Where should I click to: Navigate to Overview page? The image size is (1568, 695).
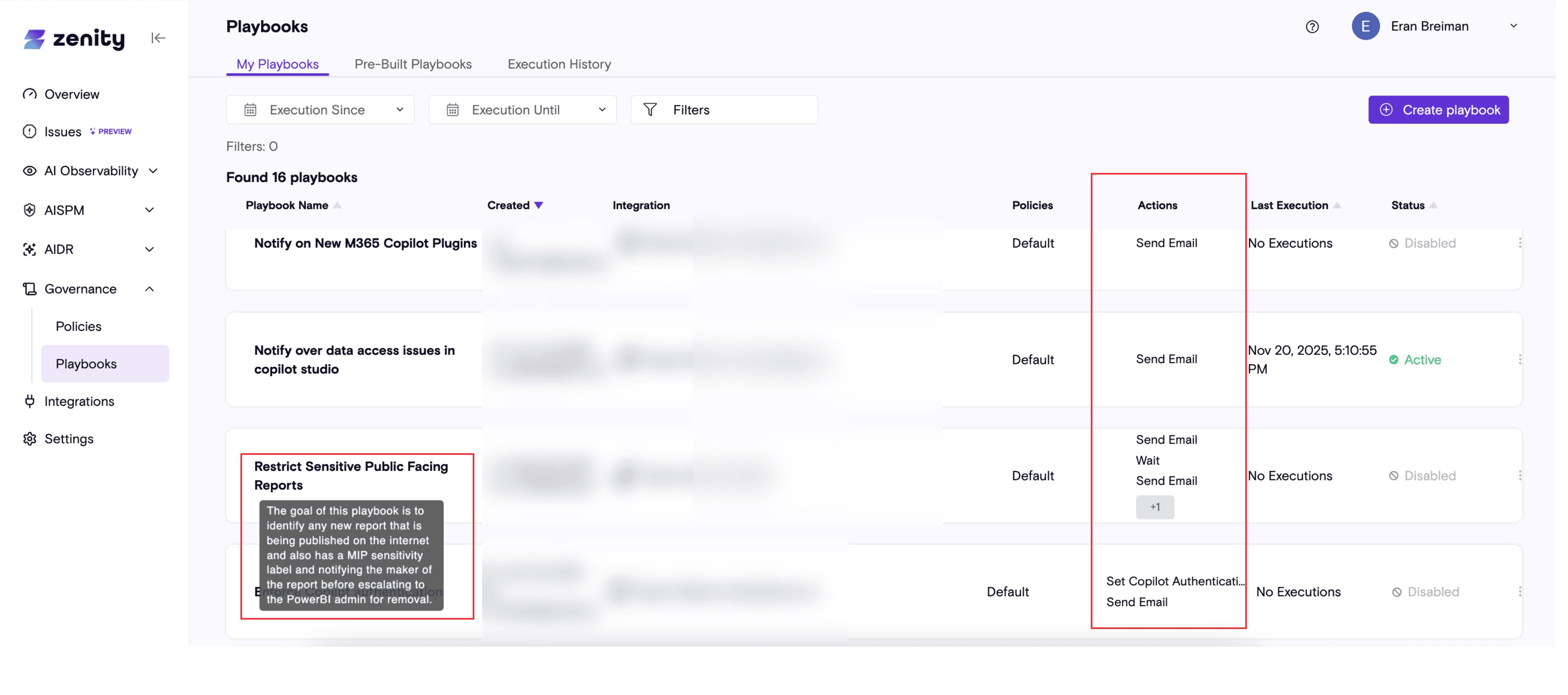72,94
